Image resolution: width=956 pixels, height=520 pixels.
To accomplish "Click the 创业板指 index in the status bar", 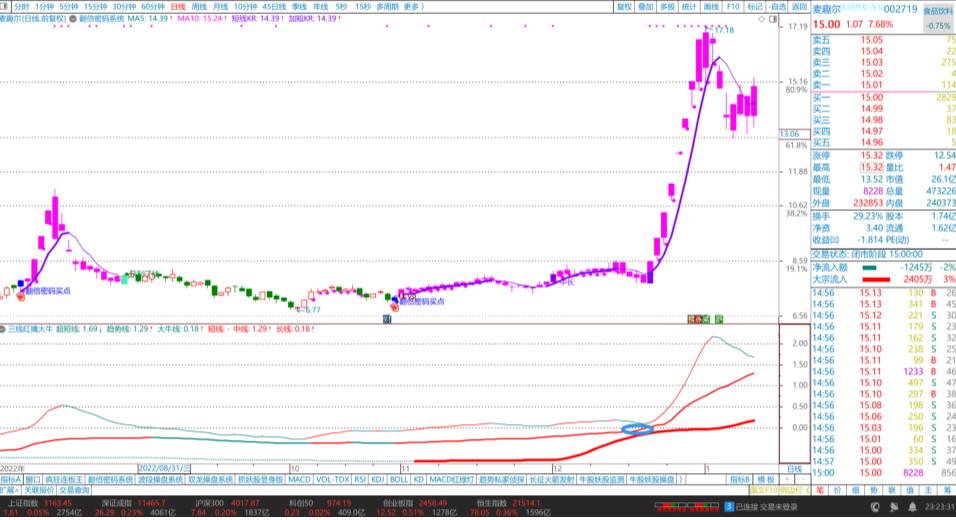I will click(x=396, y=504).
